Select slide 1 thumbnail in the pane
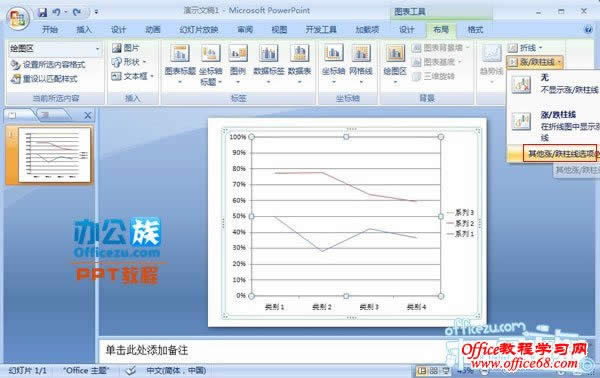The image size is (600, 378). 54,155
